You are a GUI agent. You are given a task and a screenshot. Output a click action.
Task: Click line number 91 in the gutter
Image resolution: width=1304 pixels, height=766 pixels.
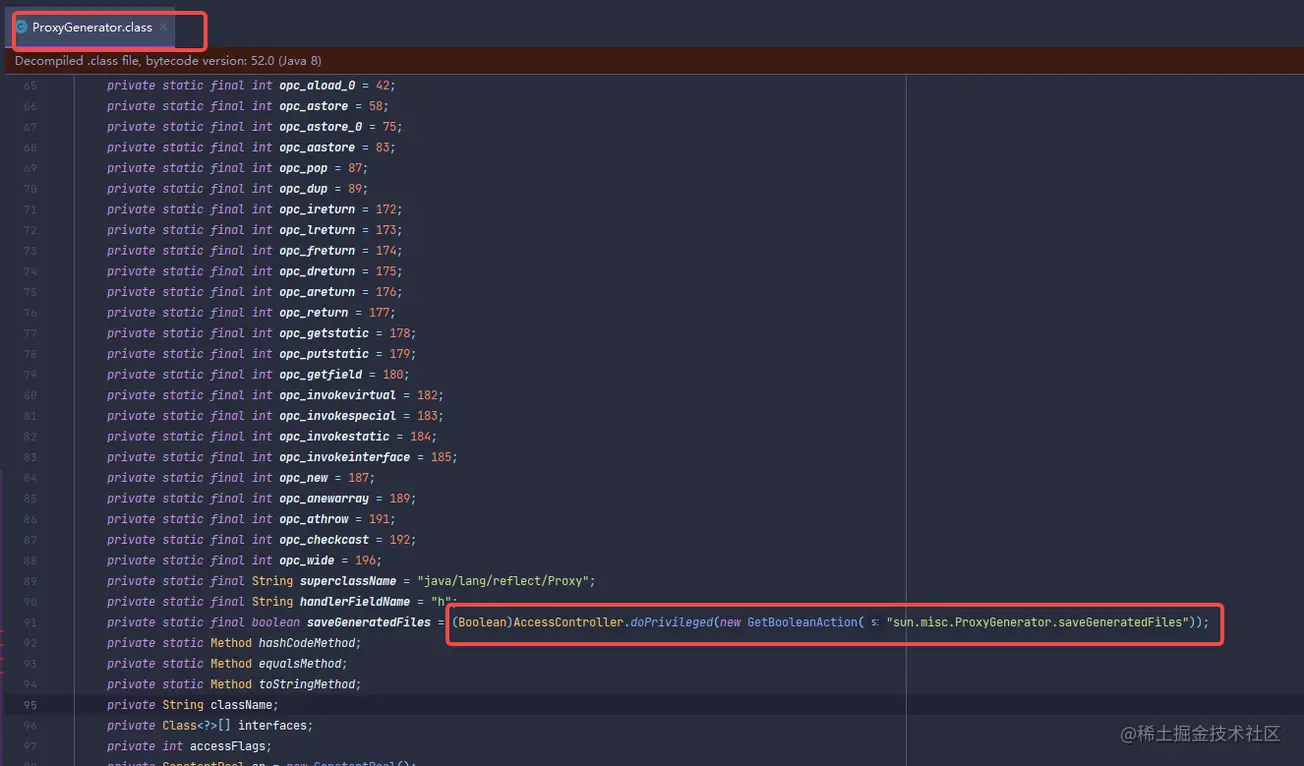coord(30,622)
